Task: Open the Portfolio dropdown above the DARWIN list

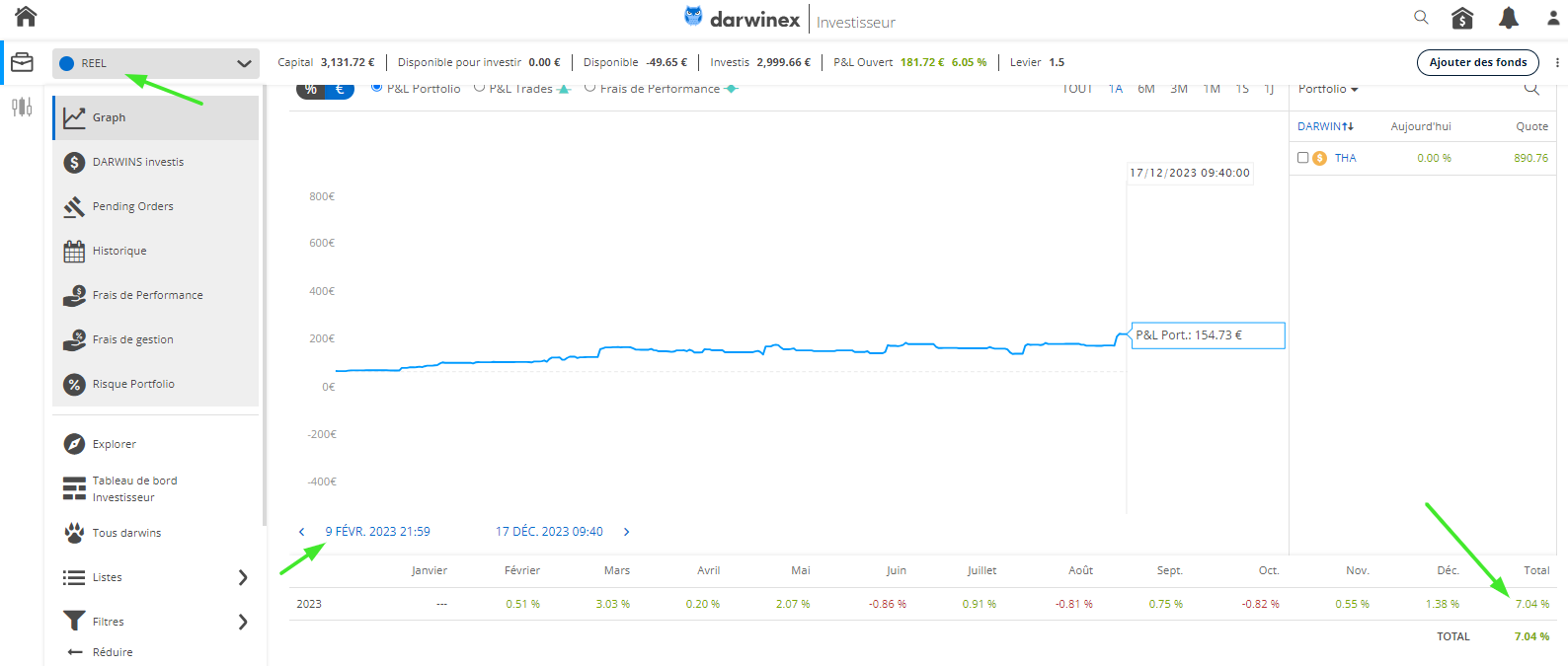Action: pos(1328,90)
